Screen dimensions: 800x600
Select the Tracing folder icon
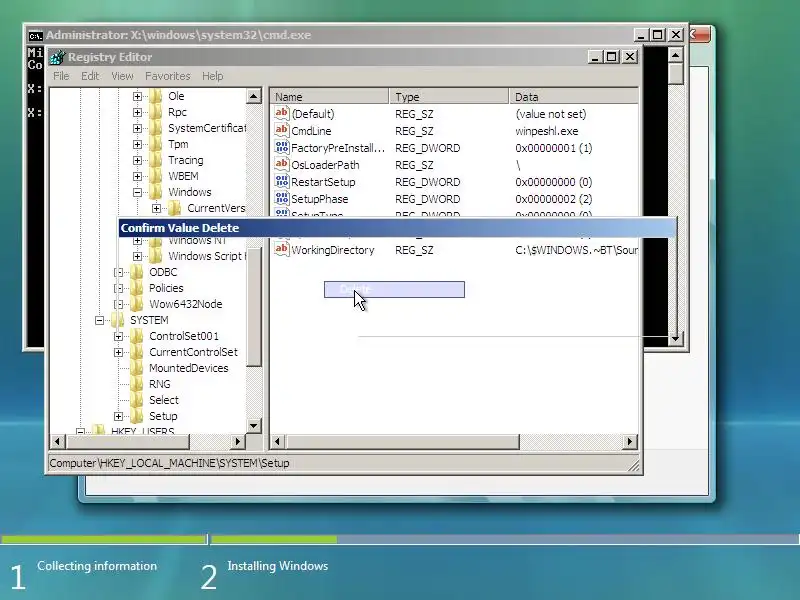(x=156, y=160)
